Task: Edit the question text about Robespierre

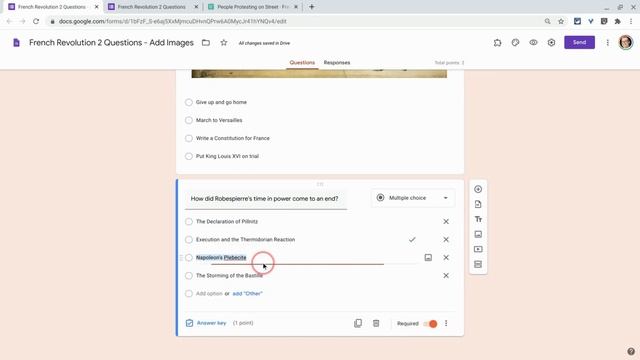Action: [x=266, y=199]
